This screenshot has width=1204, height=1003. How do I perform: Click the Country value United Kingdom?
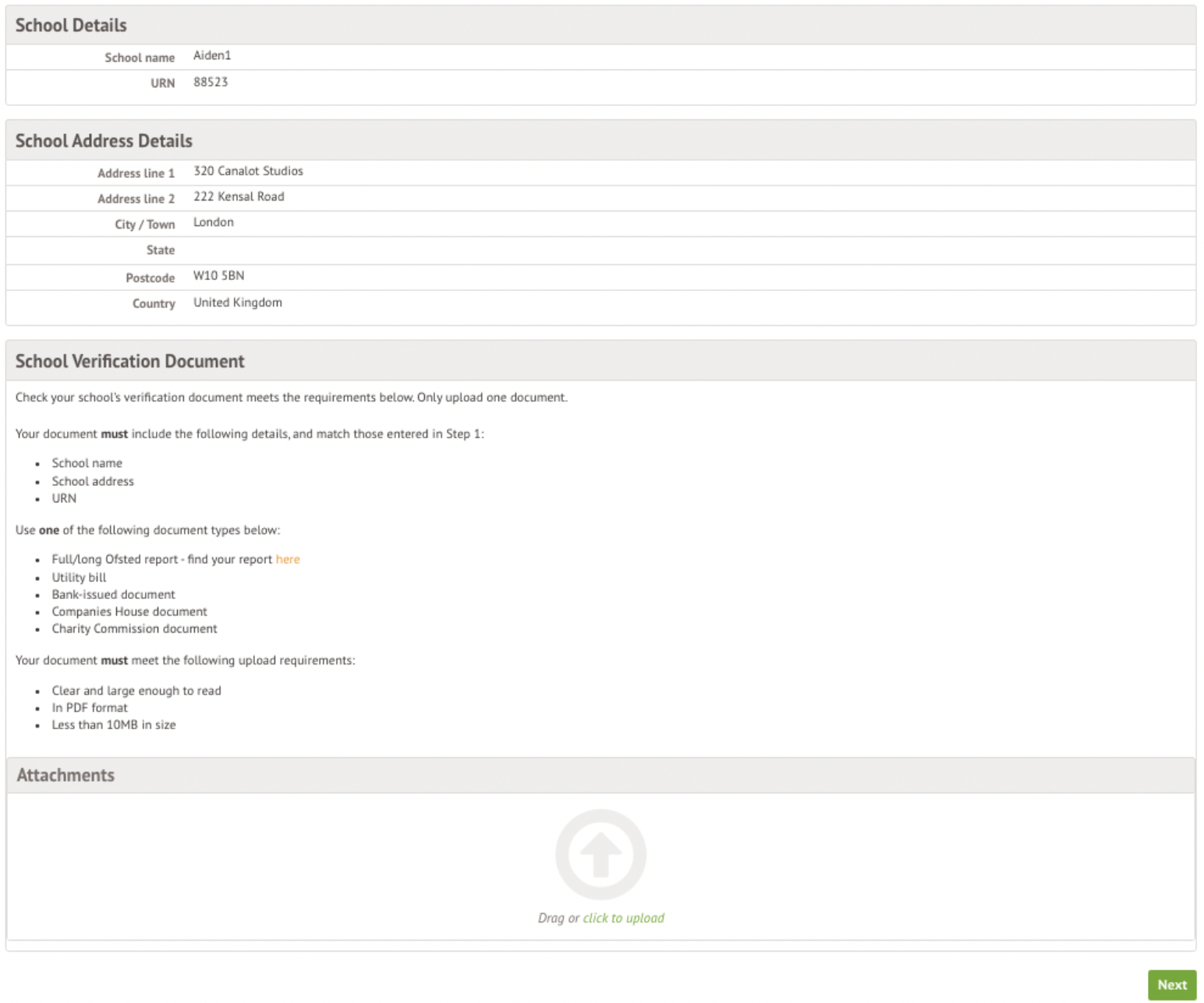[x=238, y=303]
